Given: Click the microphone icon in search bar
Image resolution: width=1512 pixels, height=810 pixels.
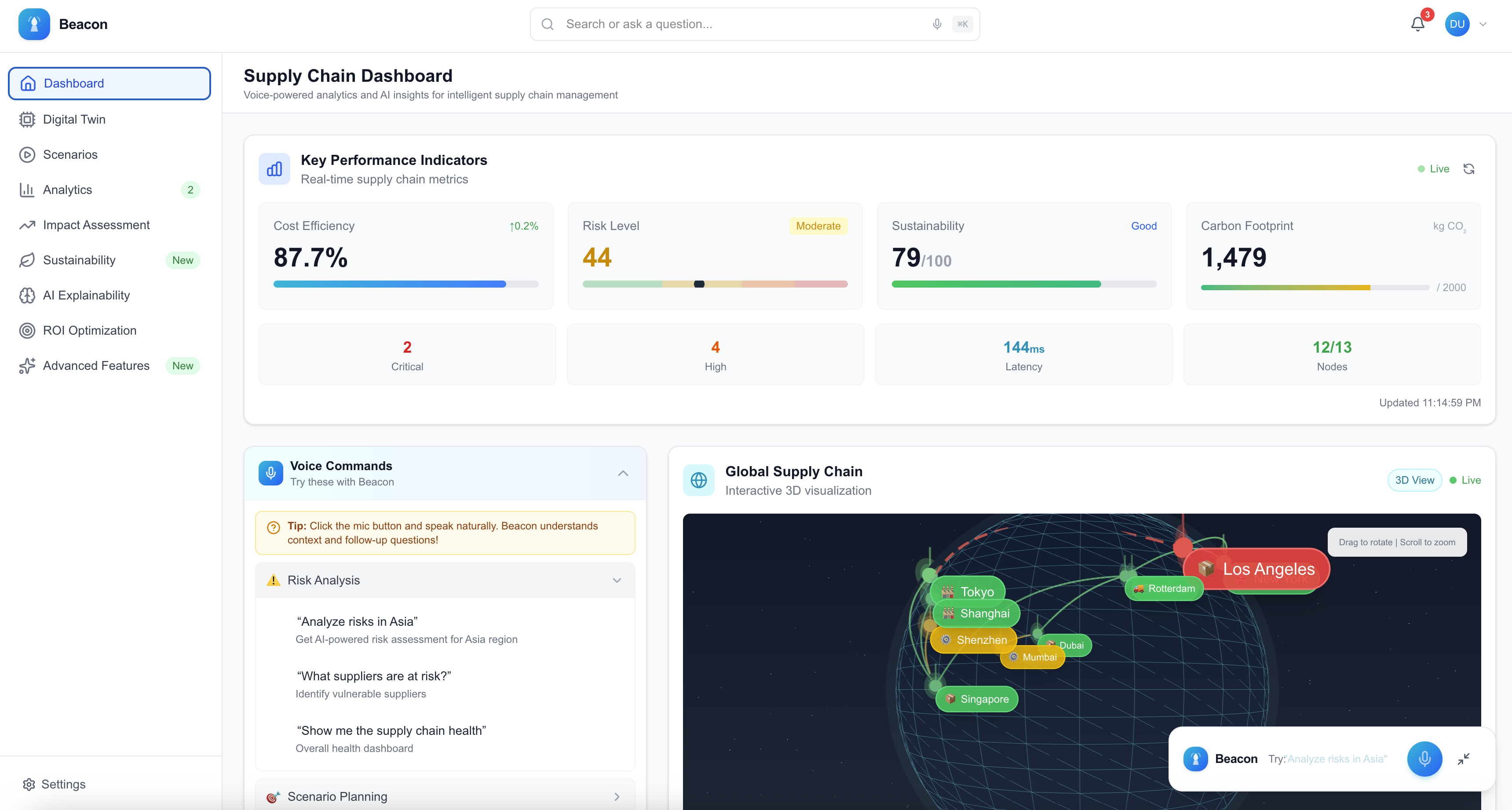Looking at the screenshot, I should [x=937, y=24].
